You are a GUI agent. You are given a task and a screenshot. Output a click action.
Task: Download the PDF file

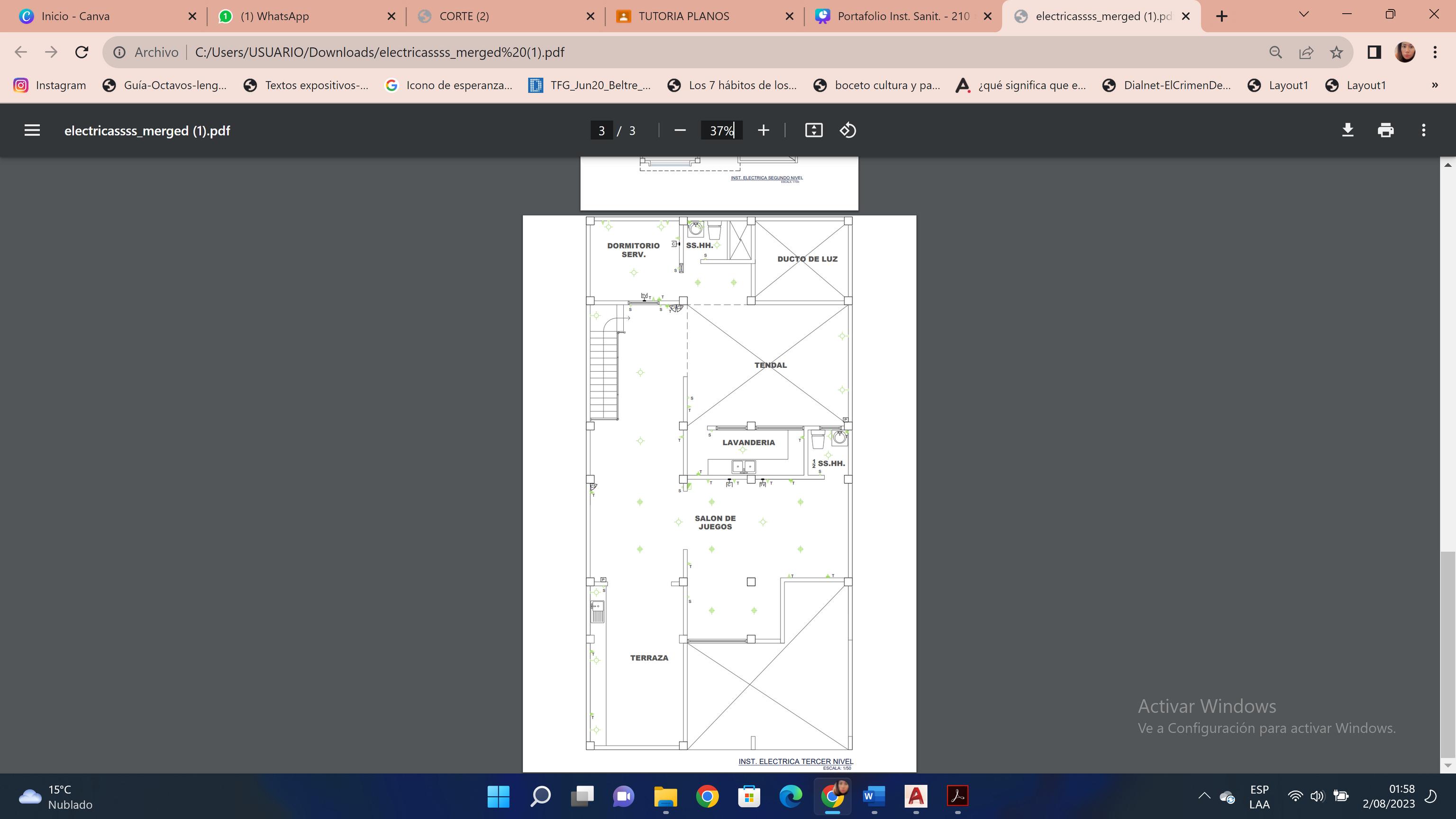click(1347, 130)
